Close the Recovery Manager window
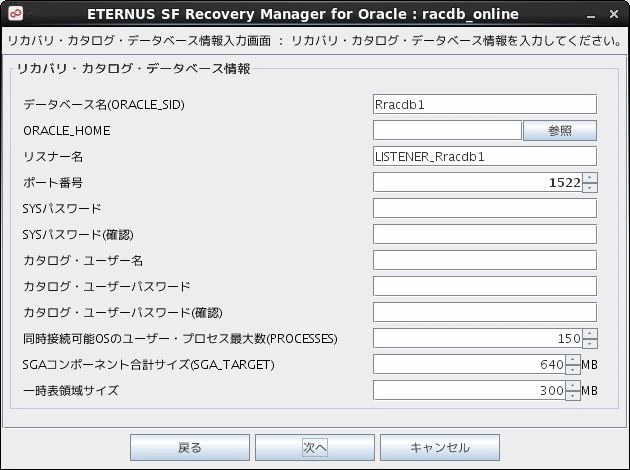Image resolution: width=630 pixels, height=470 pixels. 614,14
